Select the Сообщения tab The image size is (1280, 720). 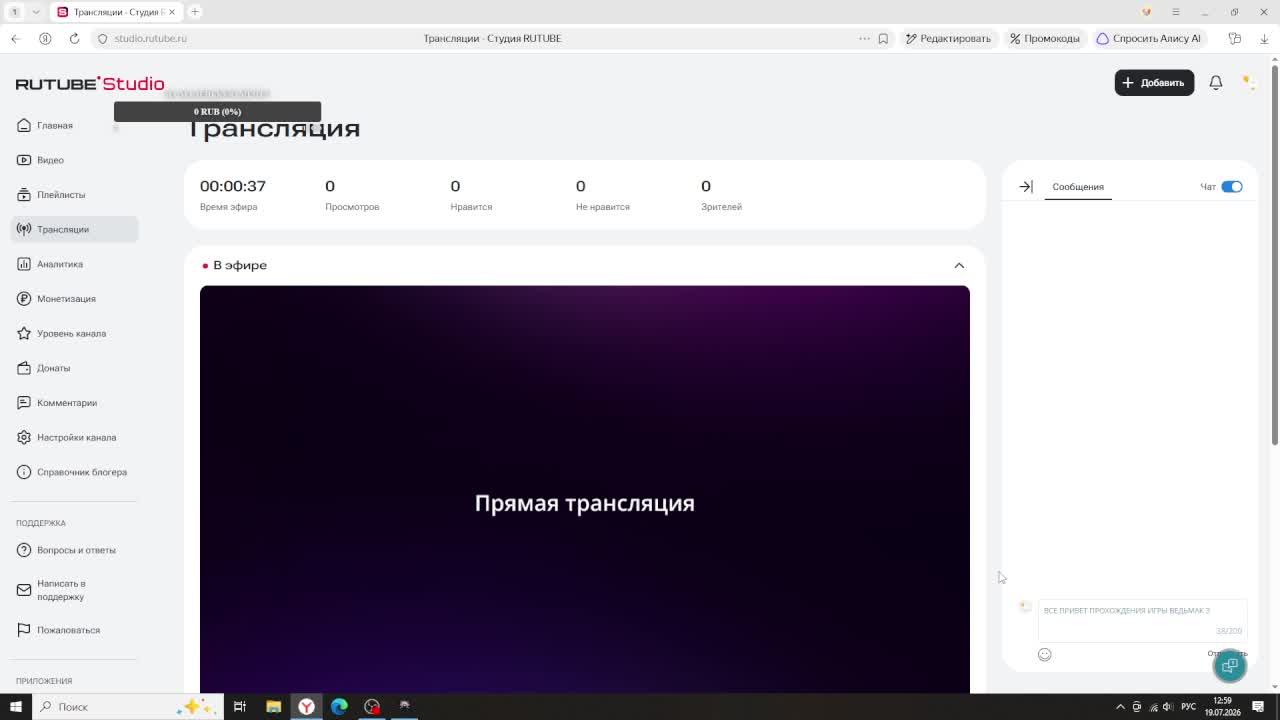(1078, 187)
